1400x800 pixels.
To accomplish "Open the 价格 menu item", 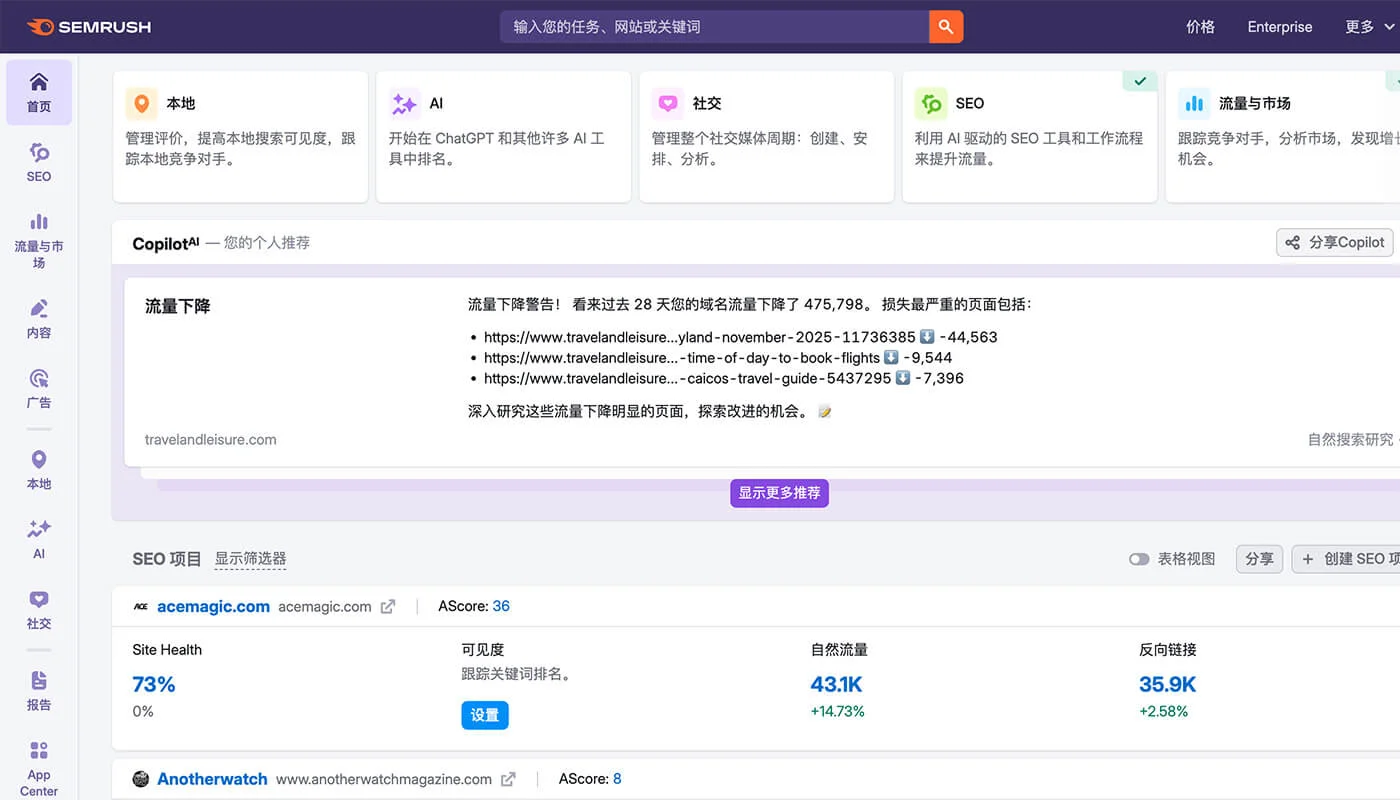I will click(1199, 27).
